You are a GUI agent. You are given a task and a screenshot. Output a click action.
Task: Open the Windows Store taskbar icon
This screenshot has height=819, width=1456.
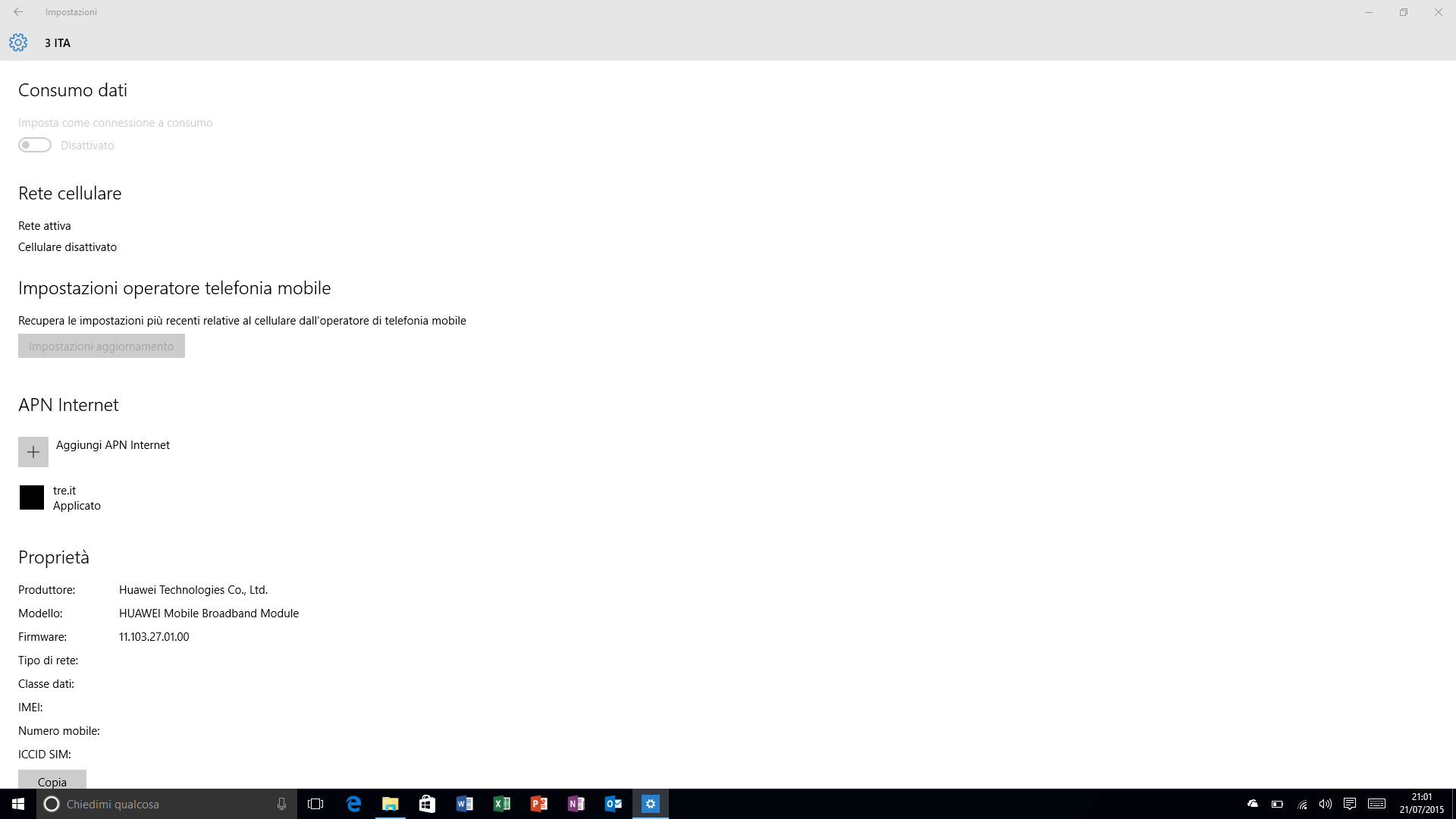428,804
